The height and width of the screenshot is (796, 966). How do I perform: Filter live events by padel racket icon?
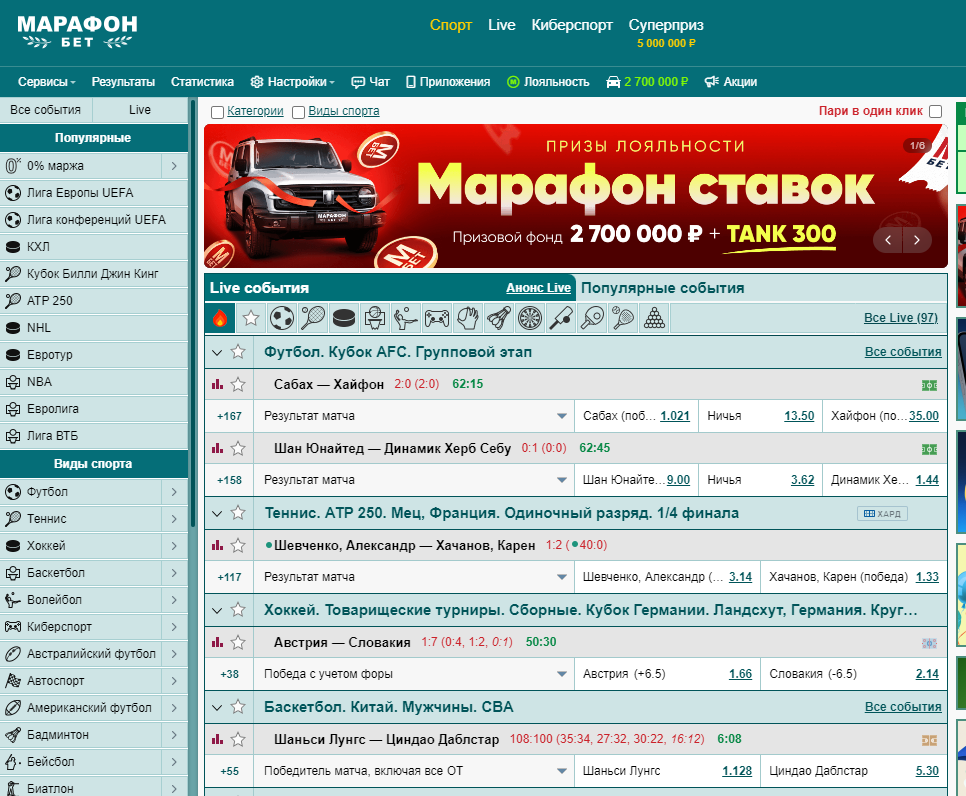[623, 318]
